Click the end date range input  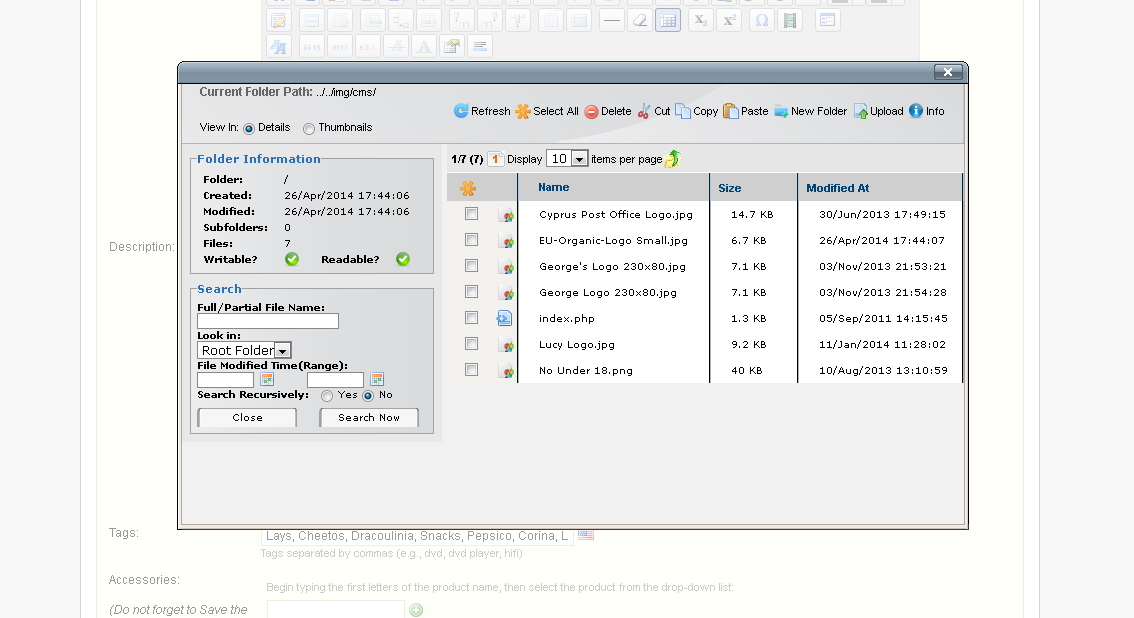click(336, 379)
